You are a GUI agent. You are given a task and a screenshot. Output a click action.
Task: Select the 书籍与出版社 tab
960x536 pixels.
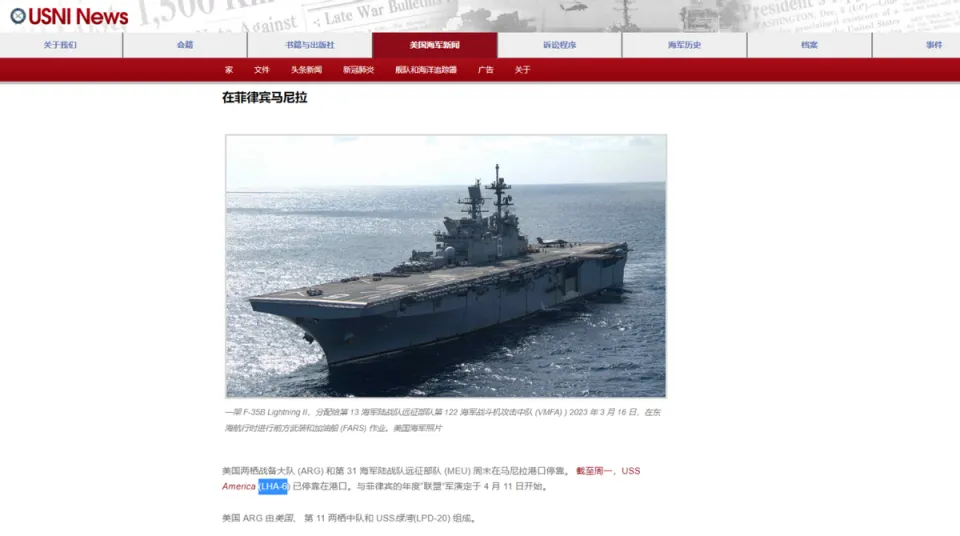[x=310, y=45]
